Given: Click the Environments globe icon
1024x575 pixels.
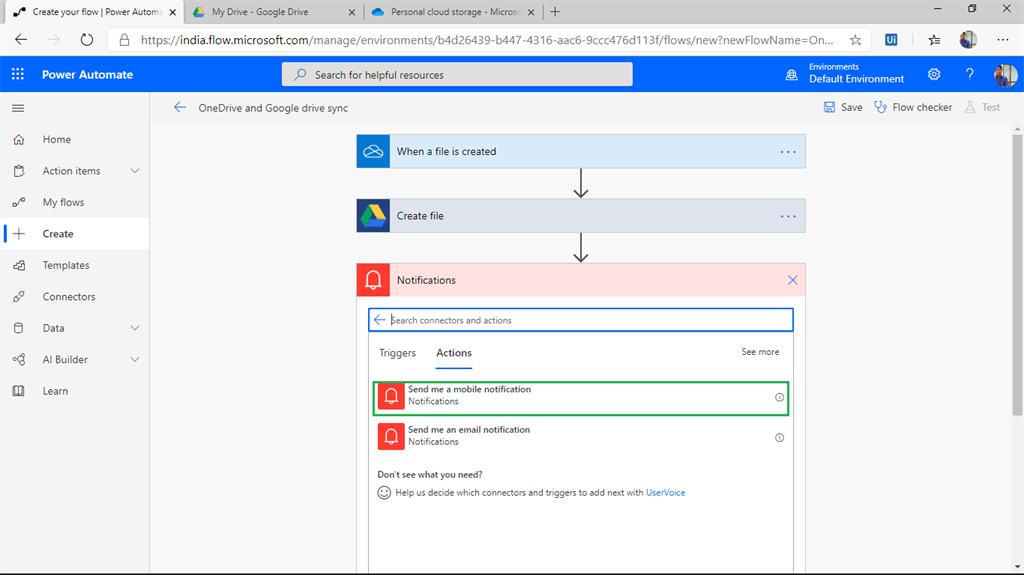Looking at the screenshot, I should coord(792,74).
